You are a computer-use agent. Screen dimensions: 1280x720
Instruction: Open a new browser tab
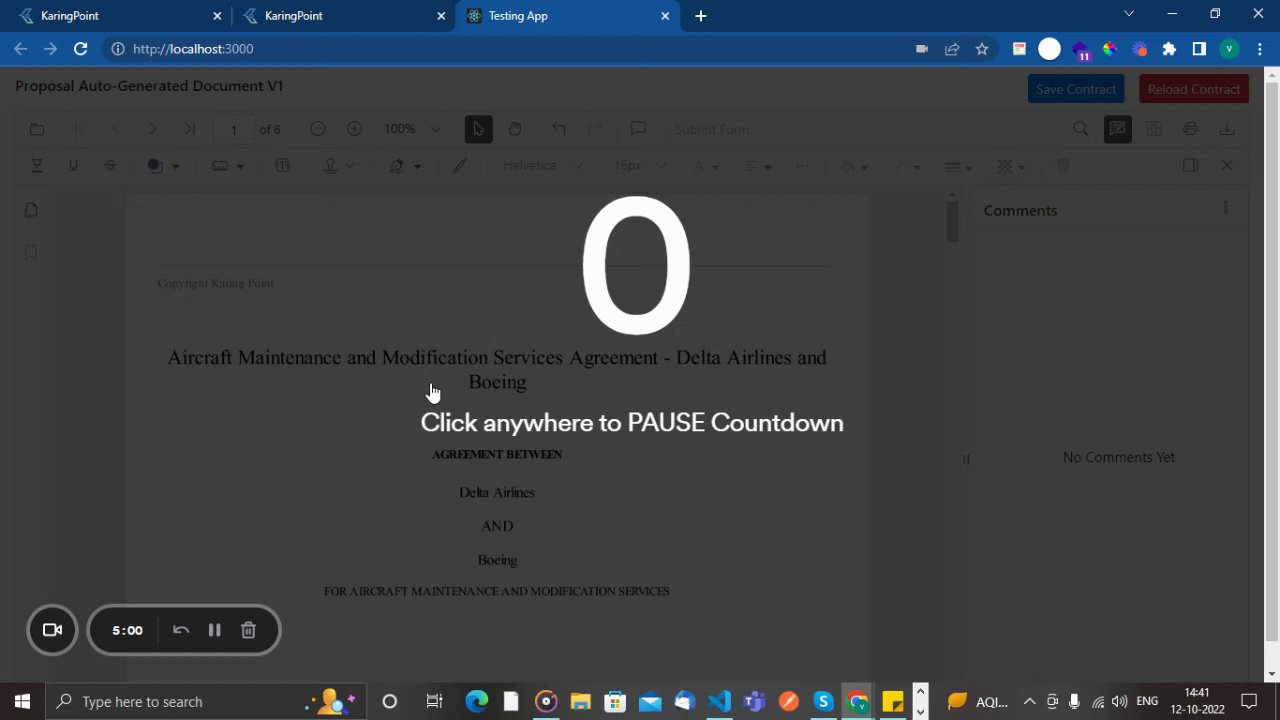tap(700, 16)
